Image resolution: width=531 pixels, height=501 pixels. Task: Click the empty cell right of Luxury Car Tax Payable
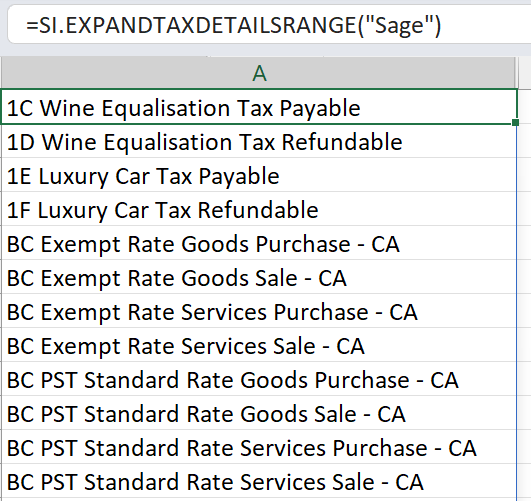(525, 175)
